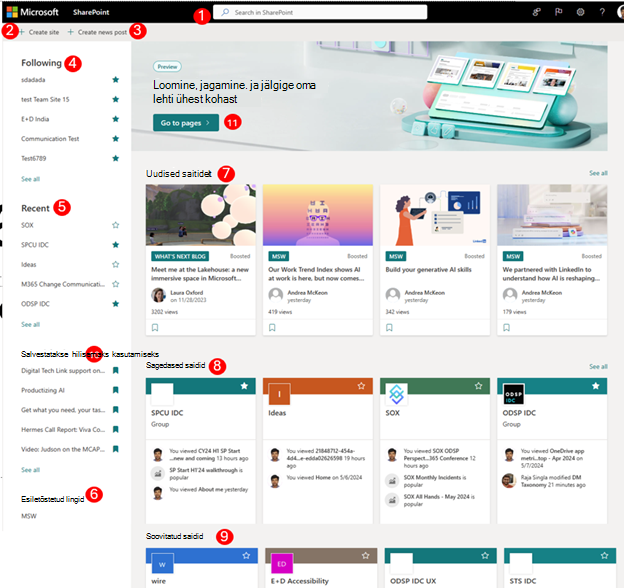
Task: Click See all under Following
Action: coord(31,179)
